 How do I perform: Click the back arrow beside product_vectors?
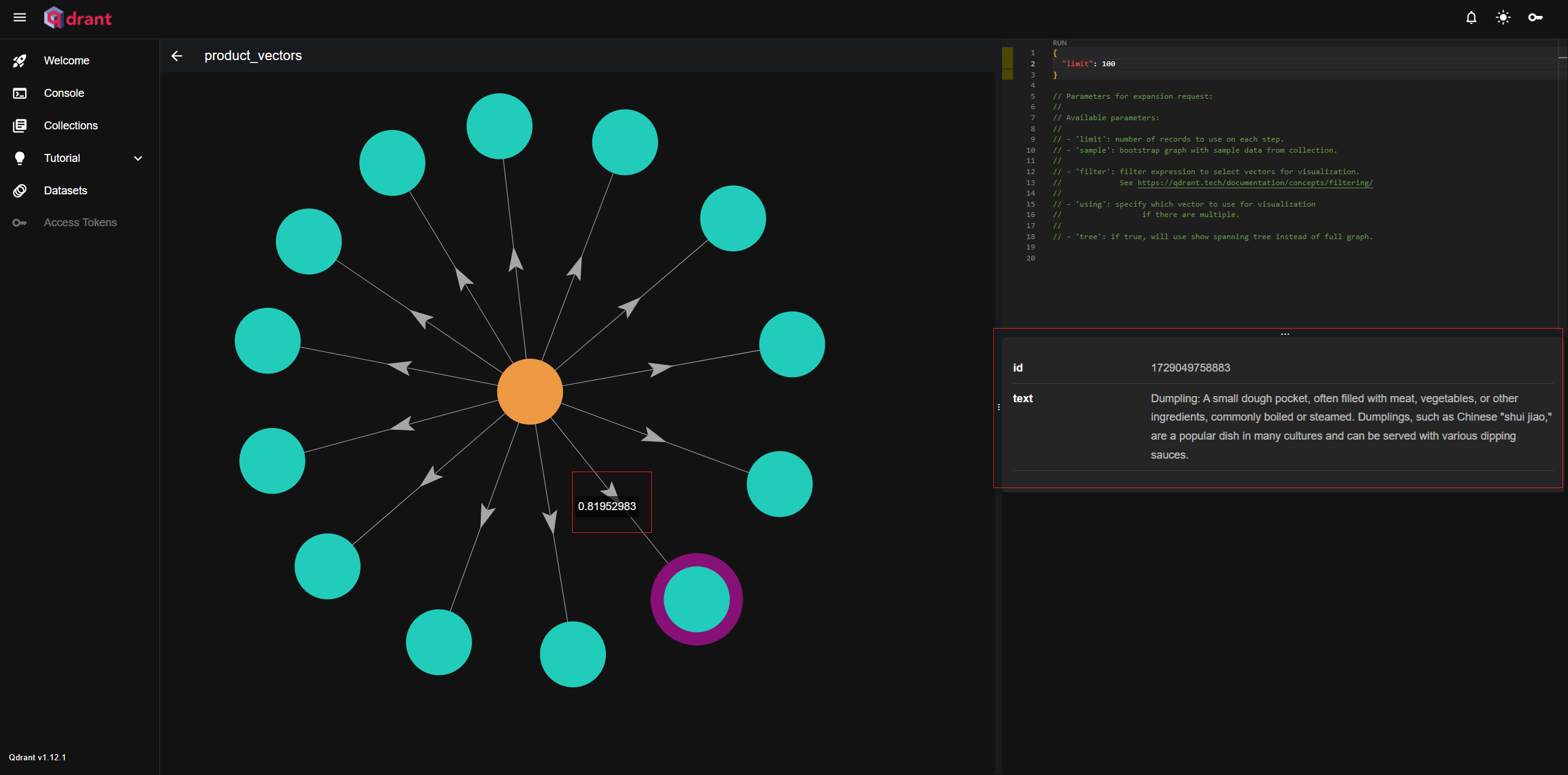[x=177, y=56]
